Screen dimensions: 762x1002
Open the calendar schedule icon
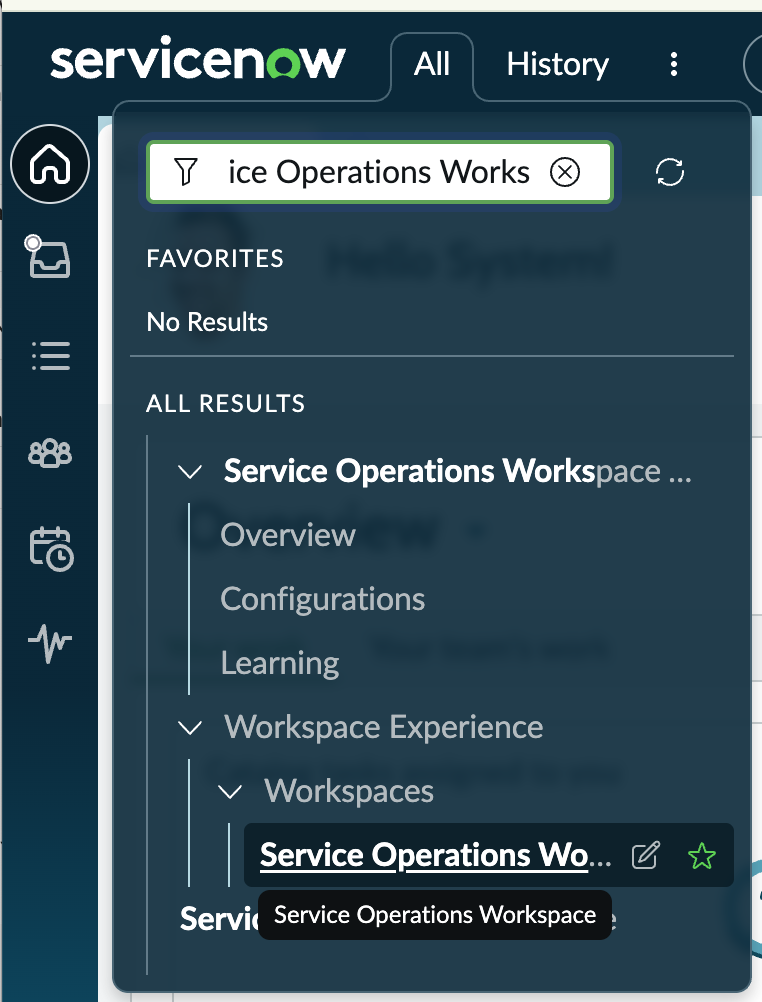pos(50,548)
